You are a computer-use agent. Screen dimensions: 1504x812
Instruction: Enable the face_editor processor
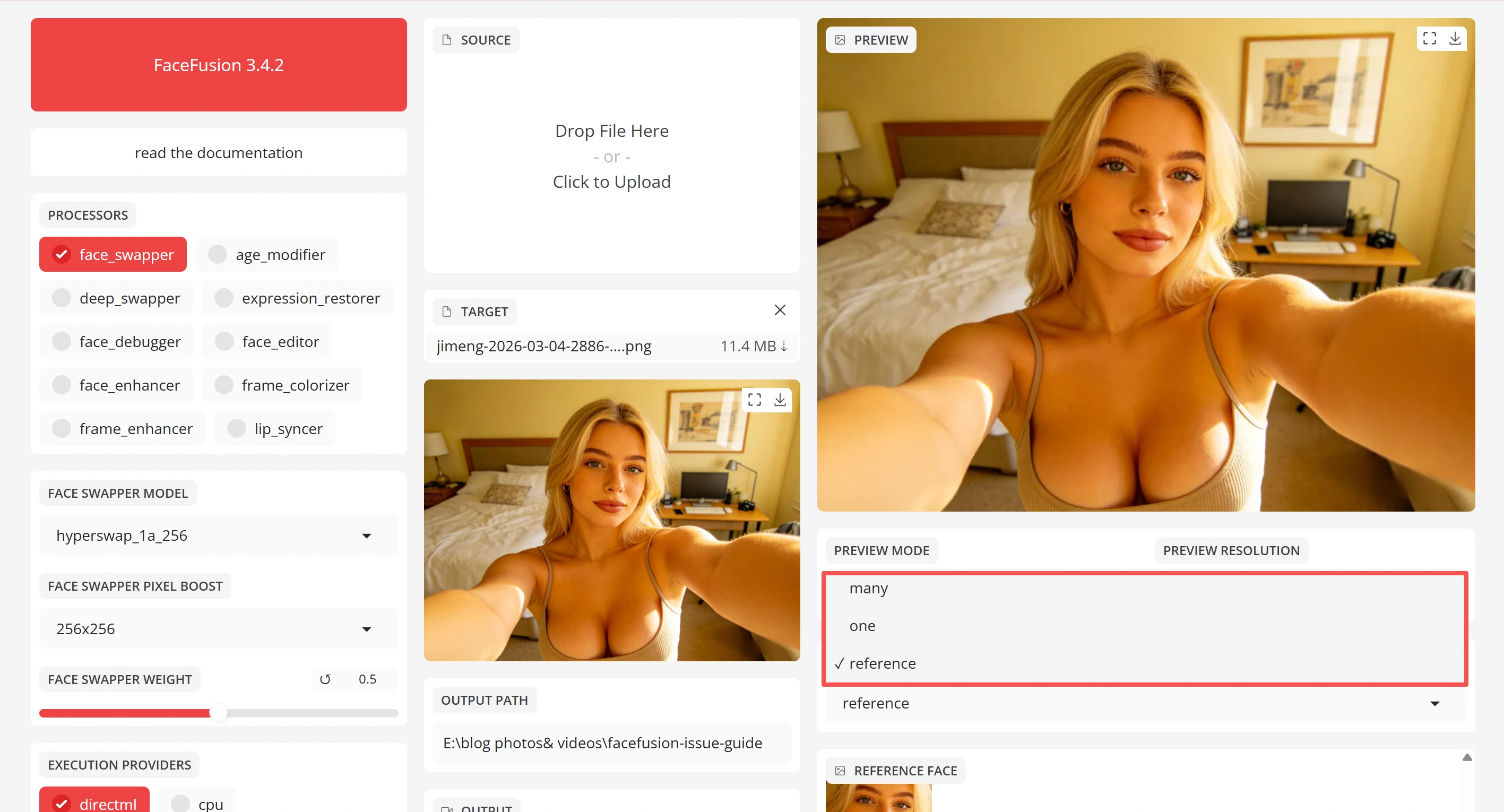click(x=267, y=341)
